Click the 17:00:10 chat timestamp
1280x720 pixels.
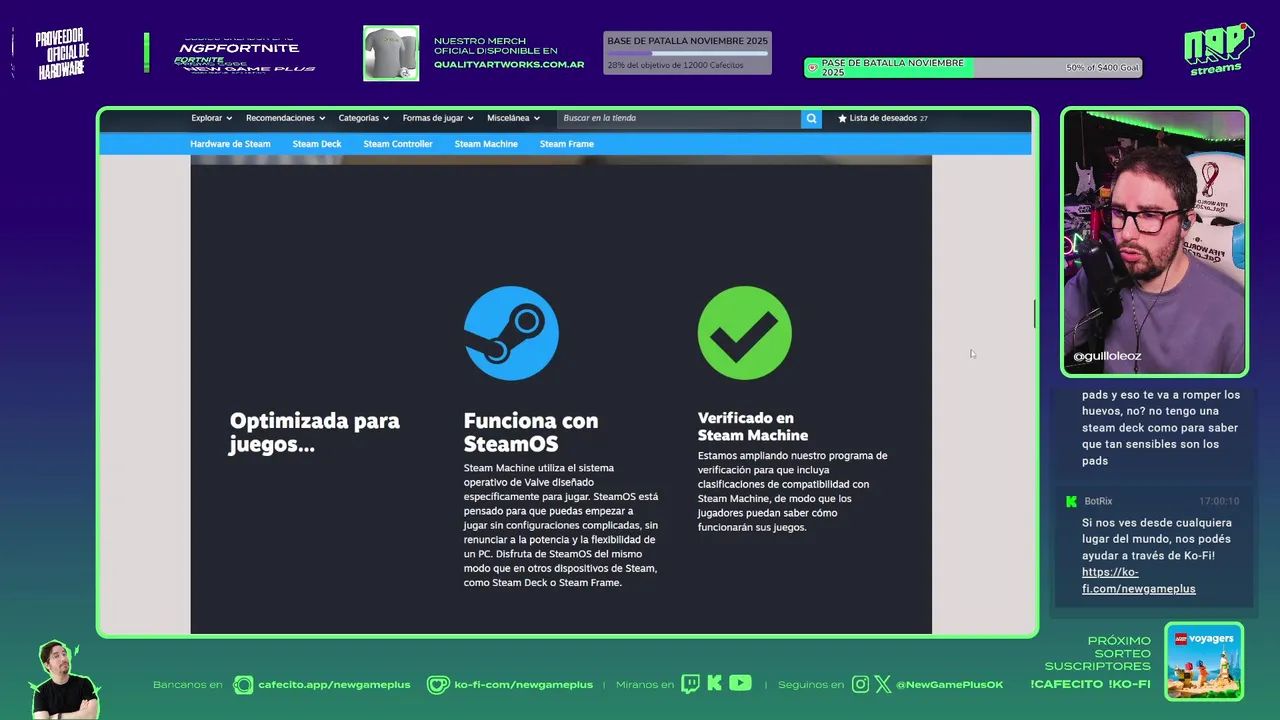1219,501
